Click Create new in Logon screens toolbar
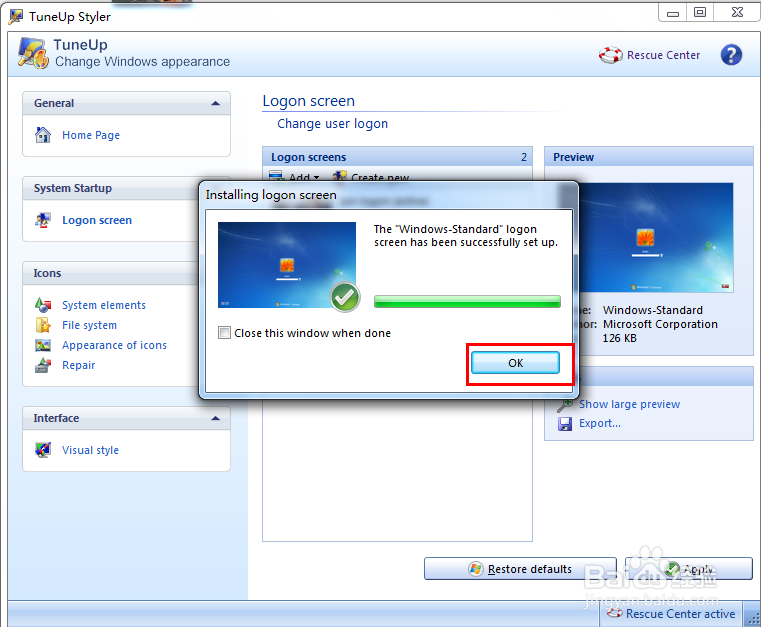This screenshot has height=627, width=761. (x=380, y=177)
